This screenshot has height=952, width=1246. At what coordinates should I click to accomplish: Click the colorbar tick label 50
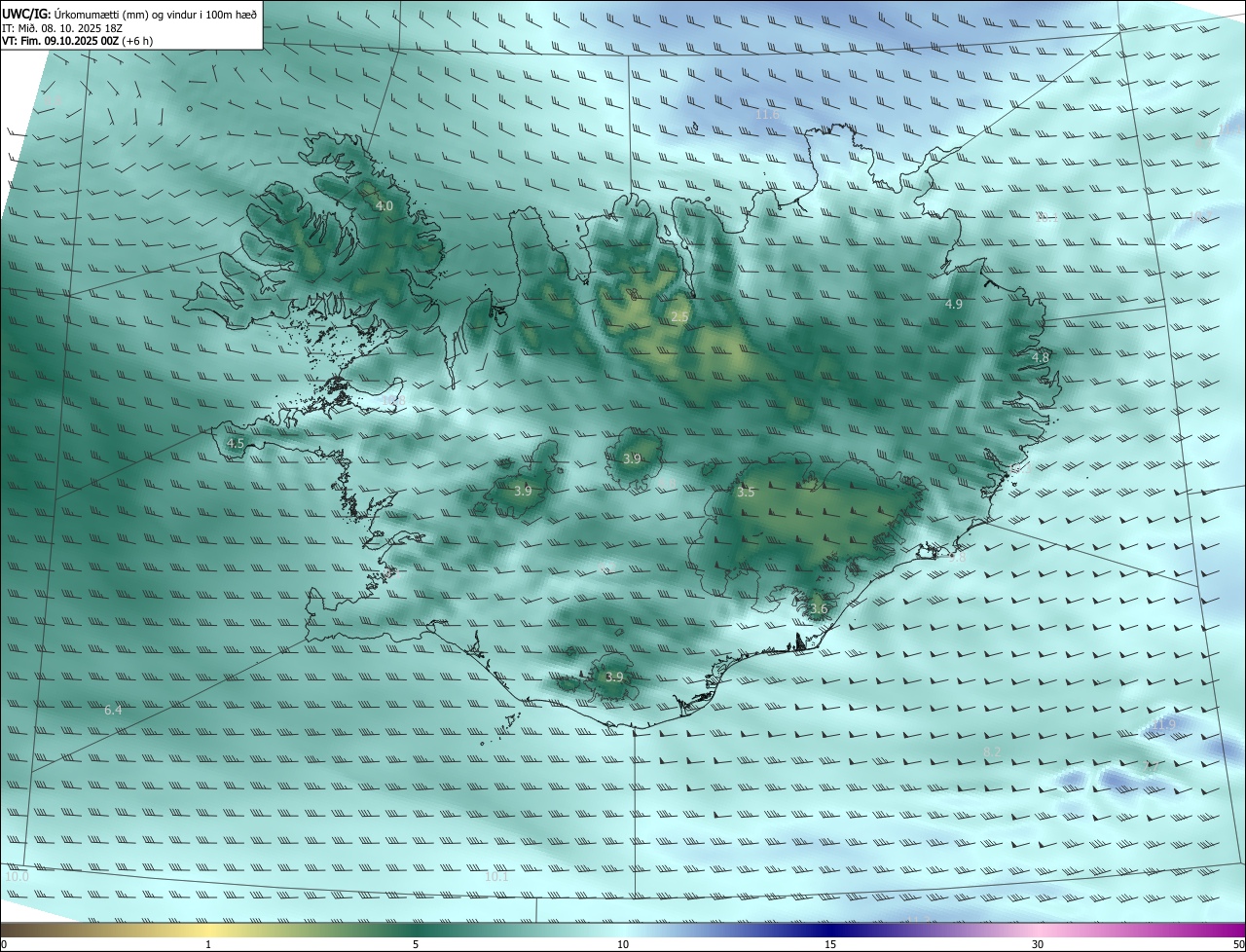coord(1238,944)
